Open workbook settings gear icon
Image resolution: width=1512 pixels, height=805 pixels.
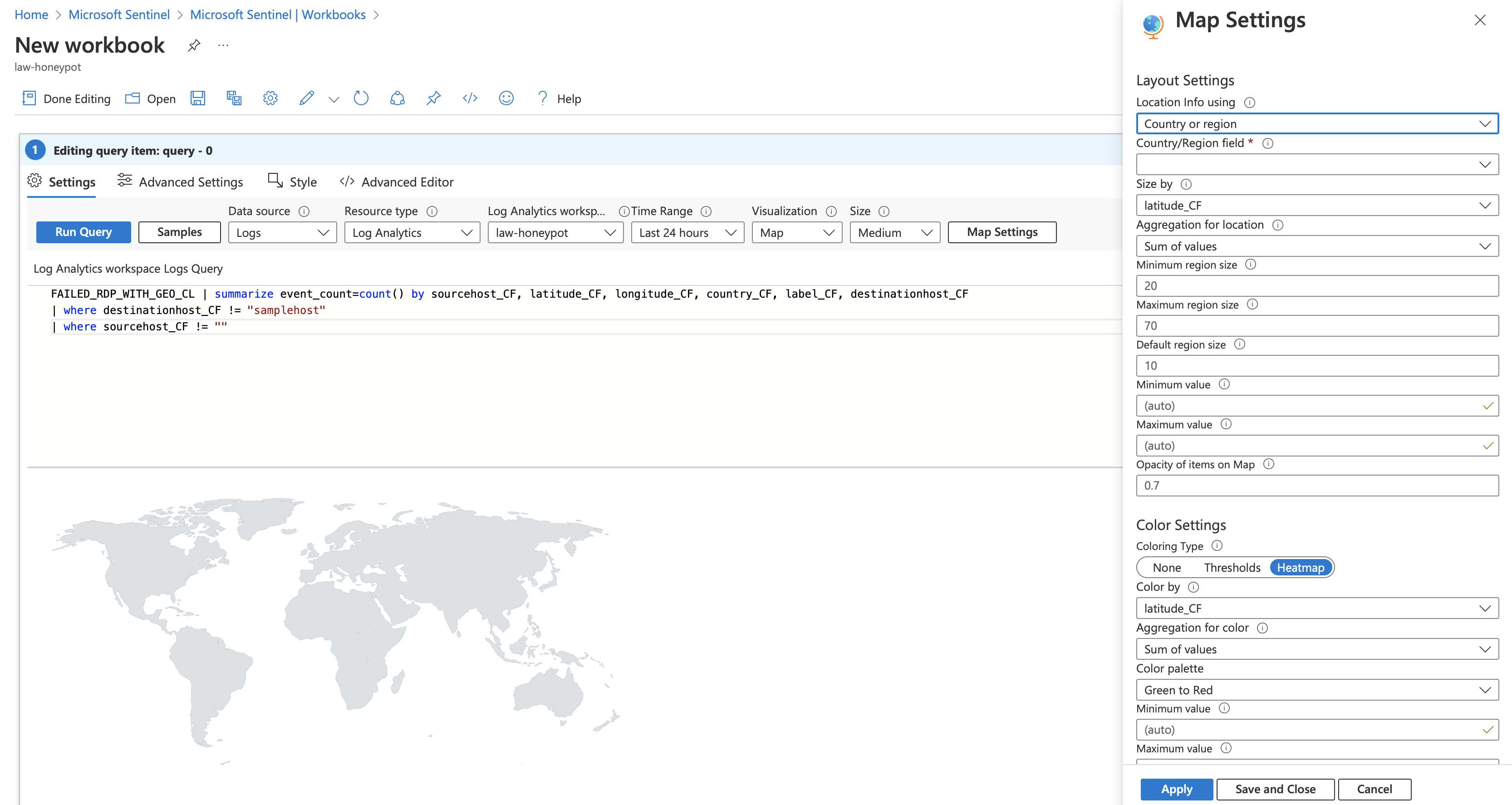(x=270, y=98)
